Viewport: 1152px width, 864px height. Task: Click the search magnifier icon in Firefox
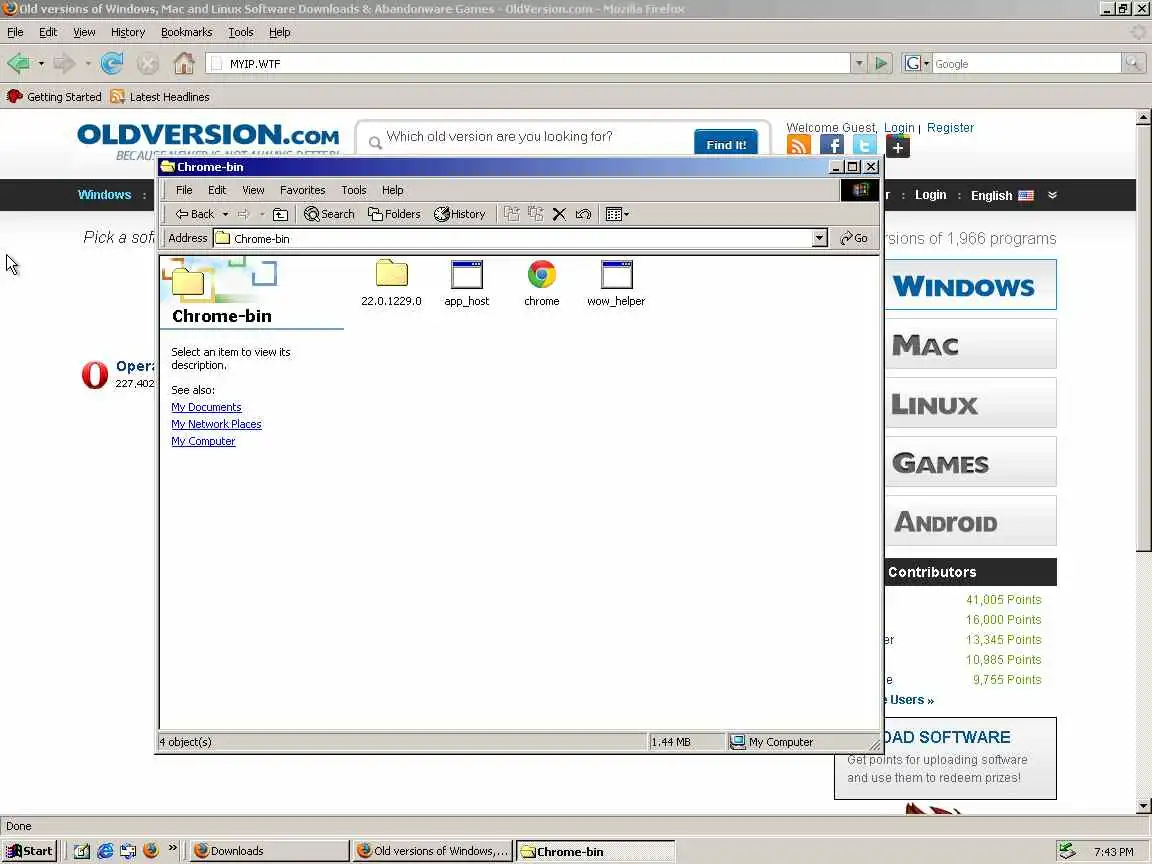1133,64
